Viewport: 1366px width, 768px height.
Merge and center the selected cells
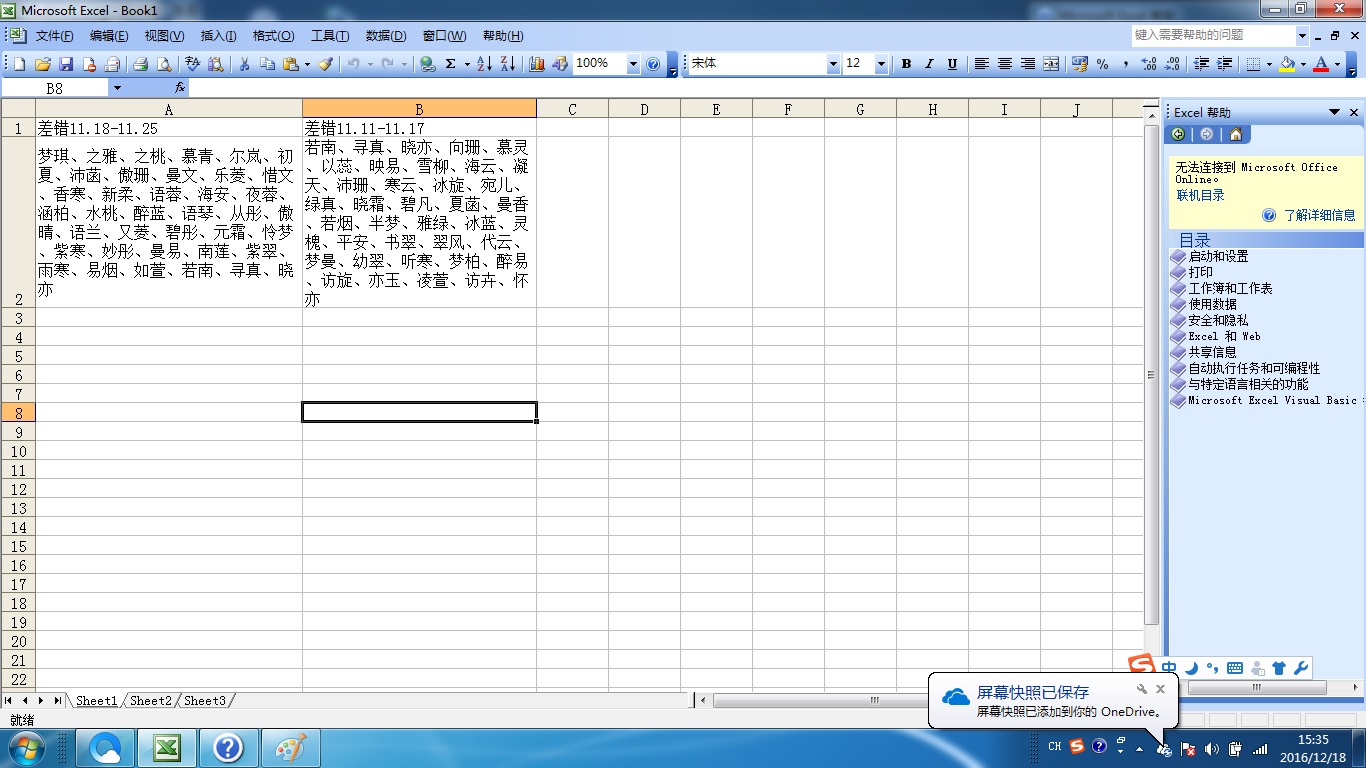click(x=1051, y=64)
